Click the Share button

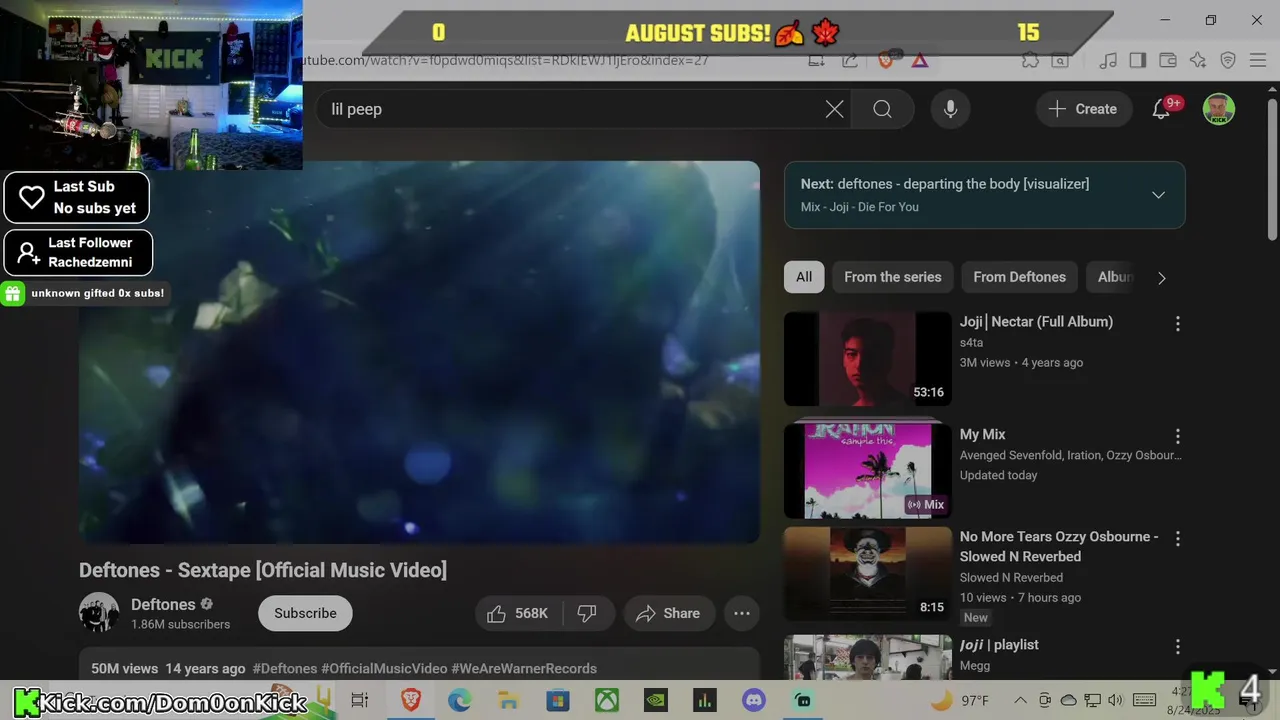click(667, 613)
